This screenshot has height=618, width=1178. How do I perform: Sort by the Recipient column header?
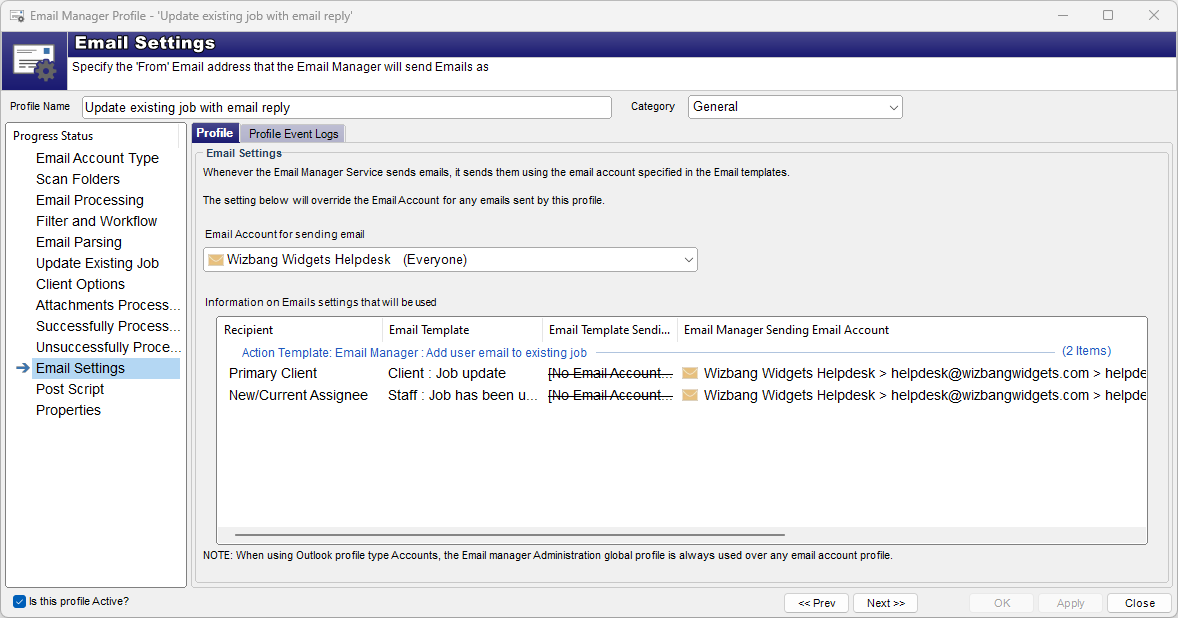pos(300,330)
